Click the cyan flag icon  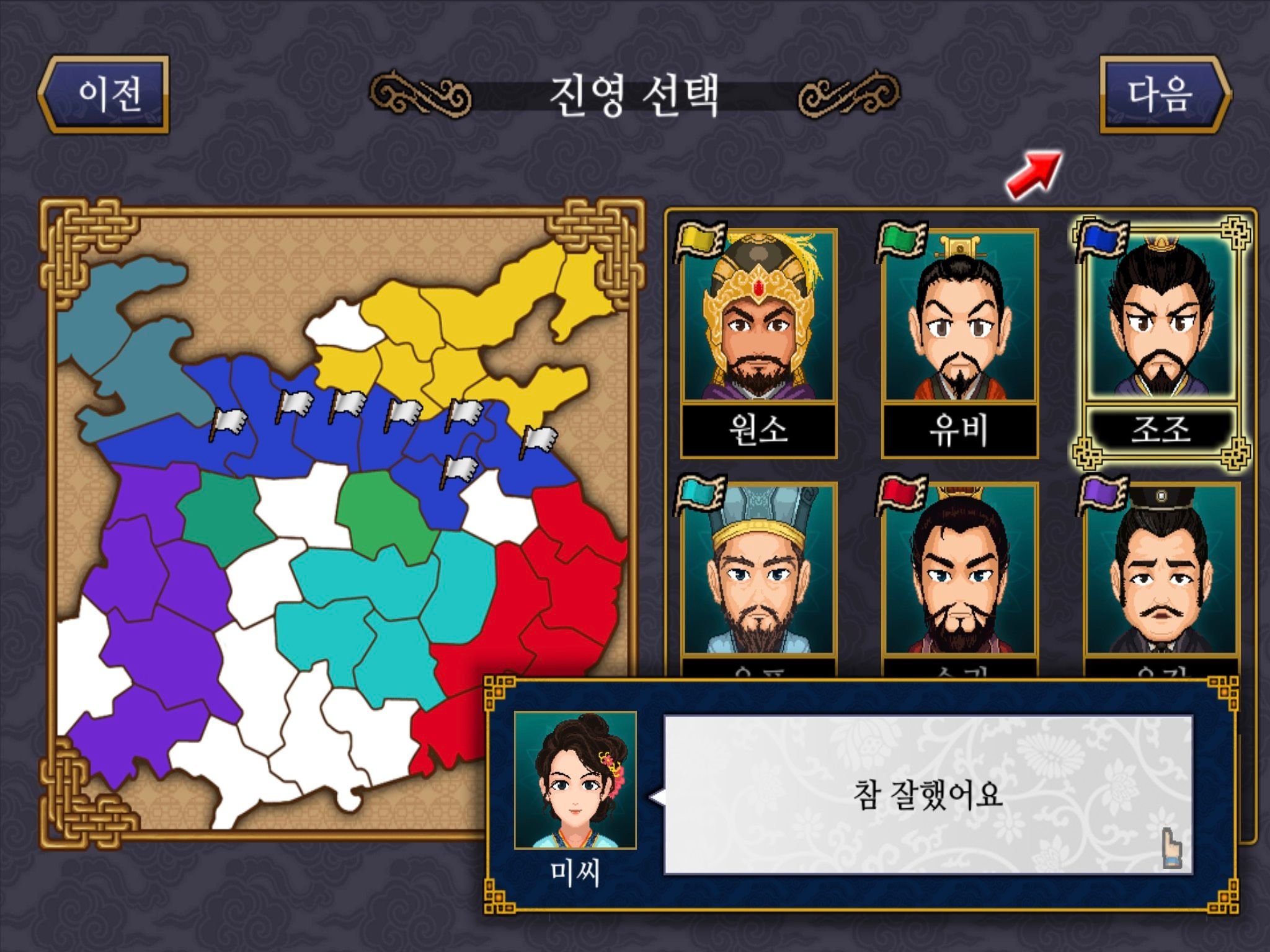[x=700, y=495]
